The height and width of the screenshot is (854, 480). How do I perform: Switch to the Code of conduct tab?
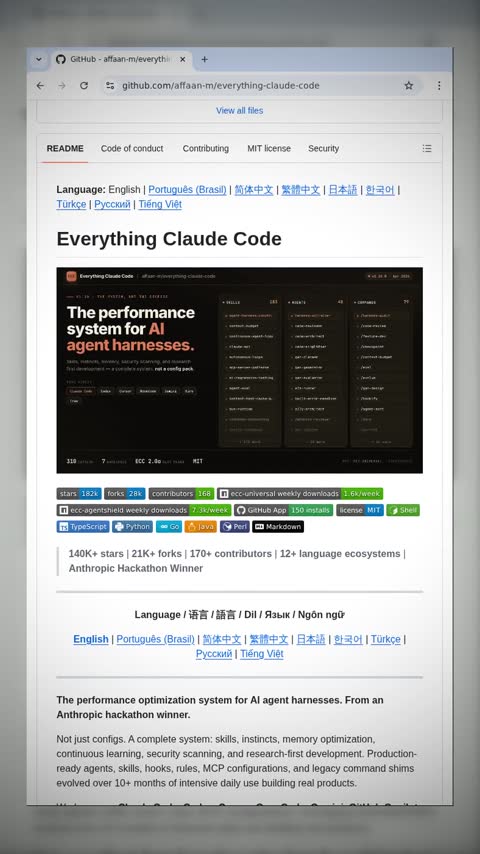coord(132,148)
